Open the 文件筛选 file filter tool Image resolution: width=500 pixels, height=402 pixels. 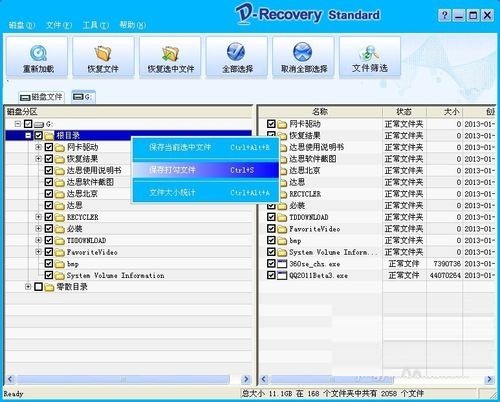click(370, 58)
